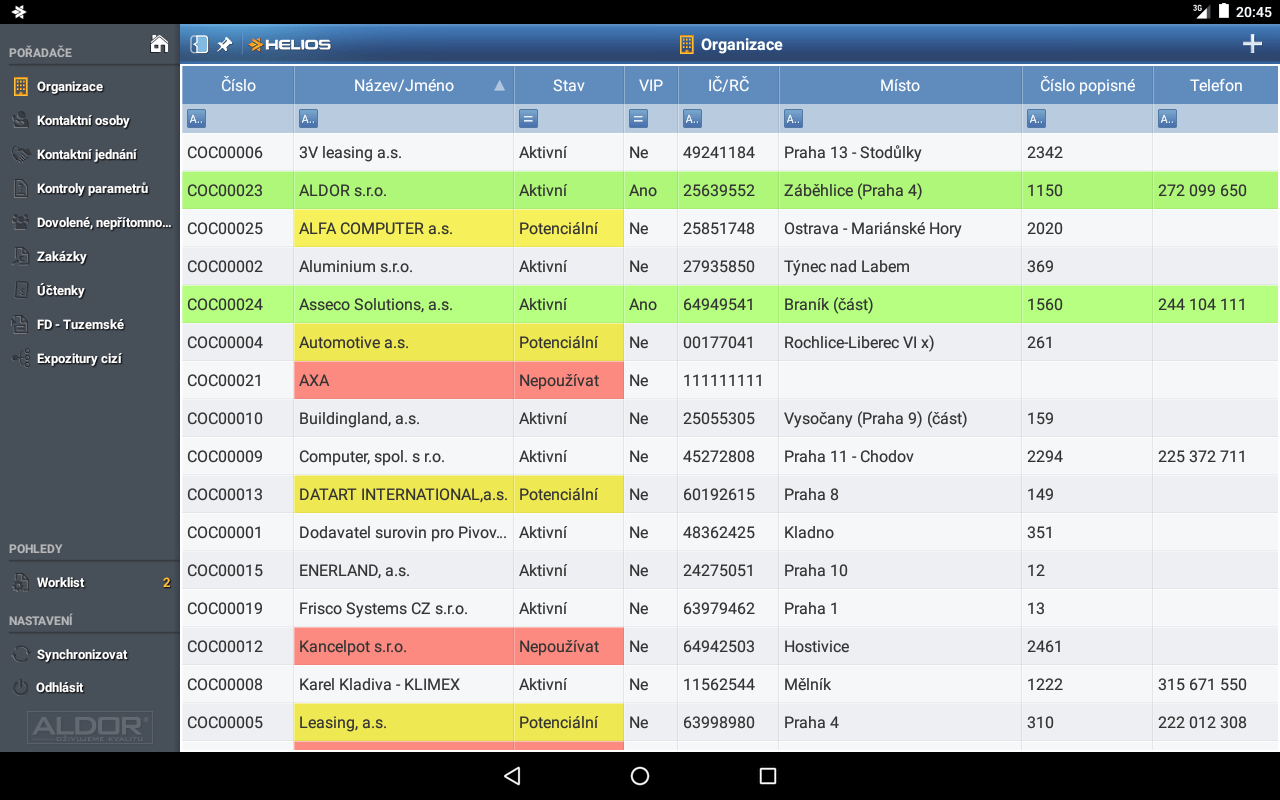1280x800 pixels.
Task: Collapse the sidebar panel toggle icon
Action: (x=199, y=44)
